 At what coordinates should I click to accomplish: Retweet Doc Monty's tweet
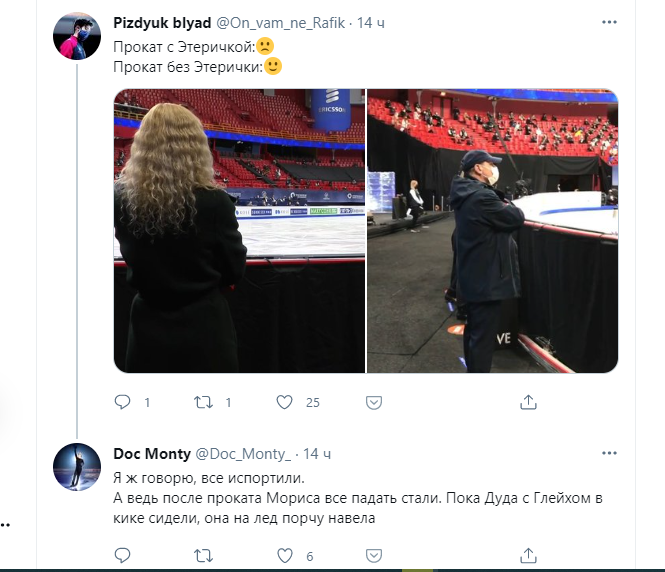click(204, 555)
